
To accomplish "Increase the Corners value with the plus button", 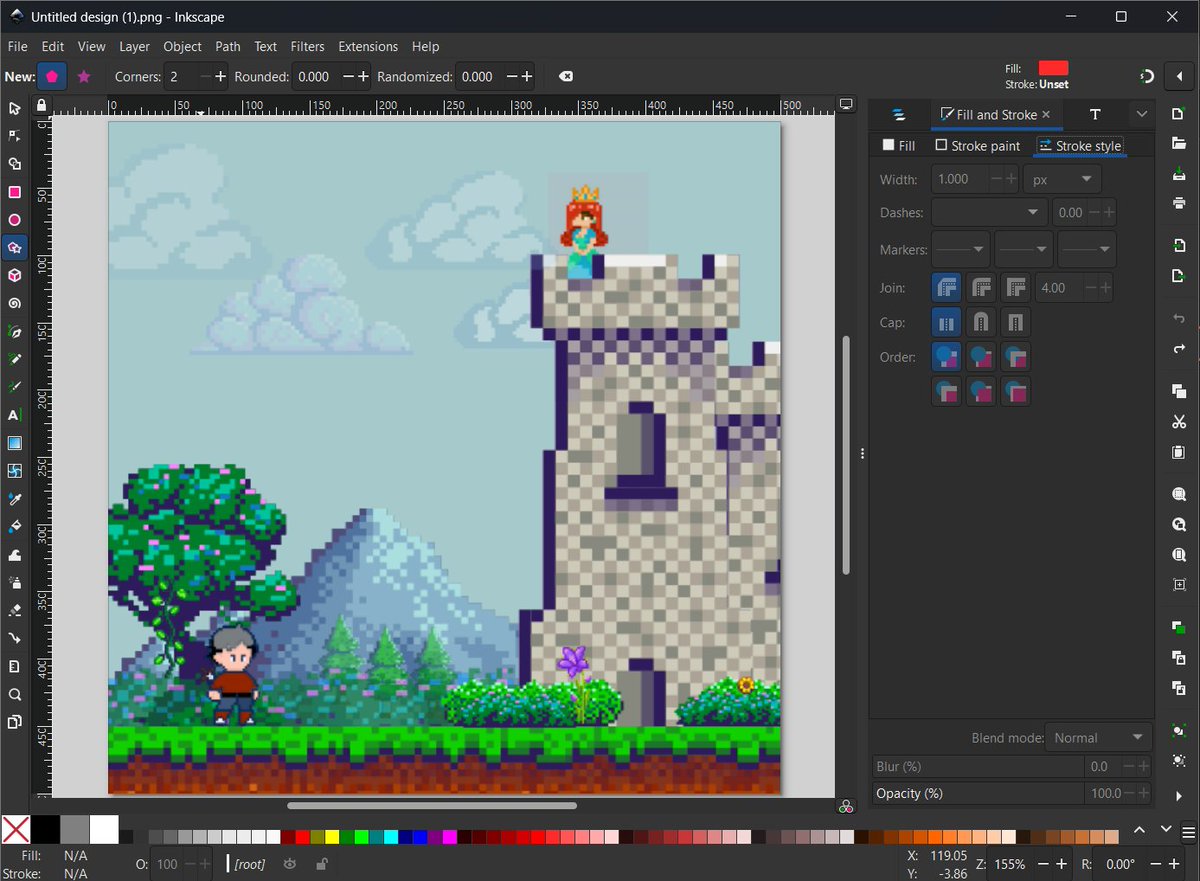I will tap(219, 76).
